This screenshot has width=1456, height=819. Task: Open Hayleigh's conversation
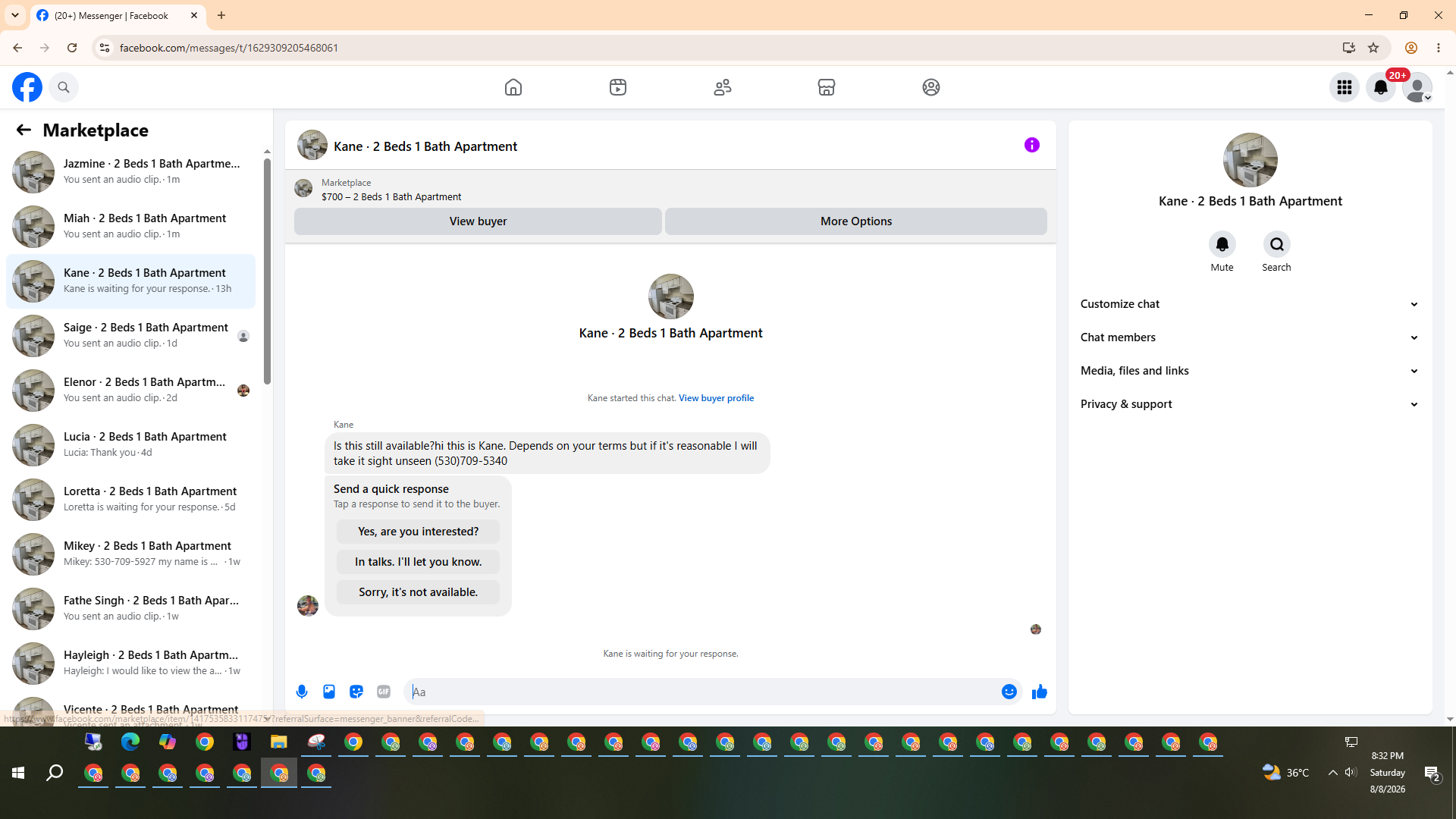[x=130, y=663]
